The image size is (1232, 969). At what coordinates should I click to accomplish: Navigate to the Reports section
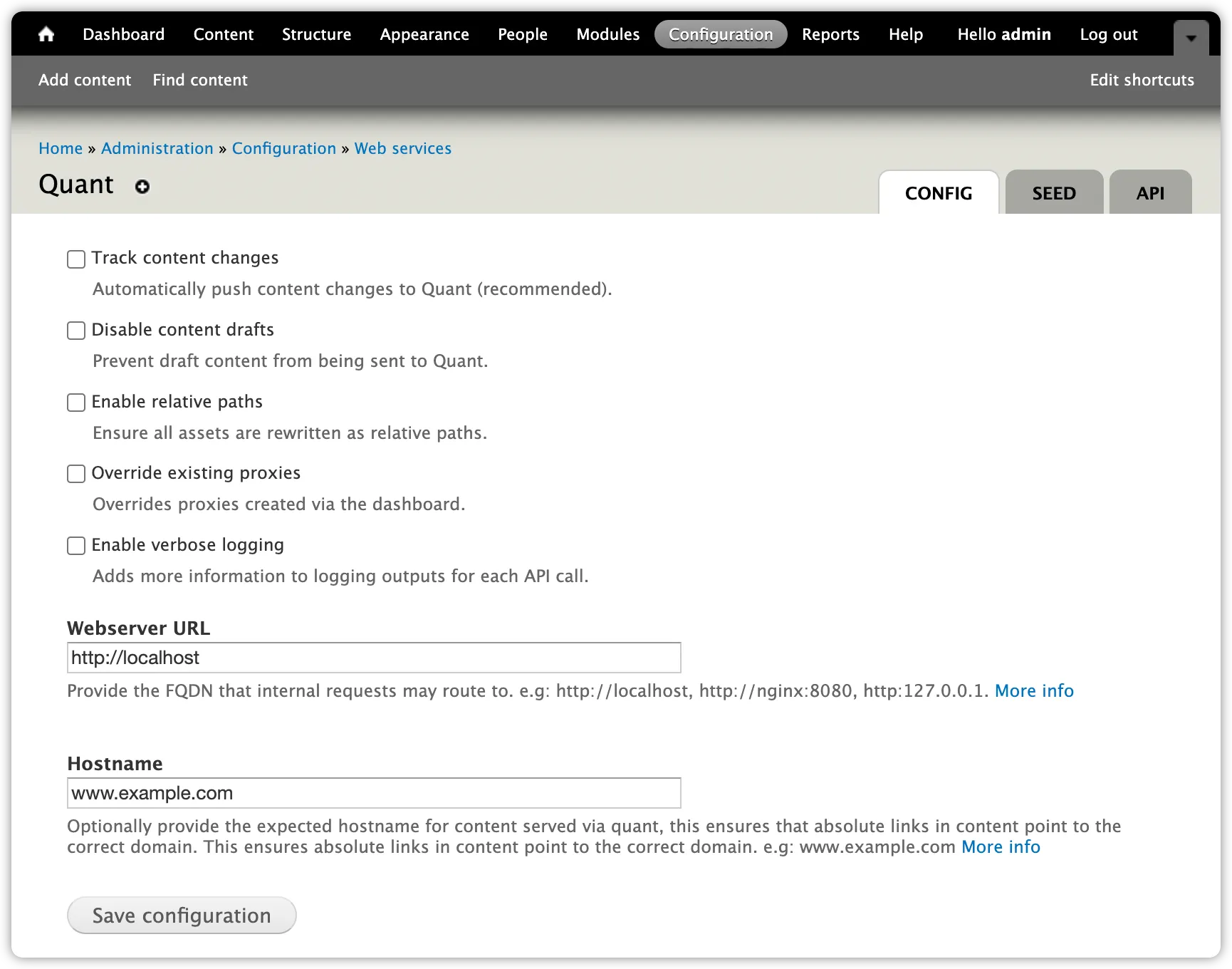(830, 33)
